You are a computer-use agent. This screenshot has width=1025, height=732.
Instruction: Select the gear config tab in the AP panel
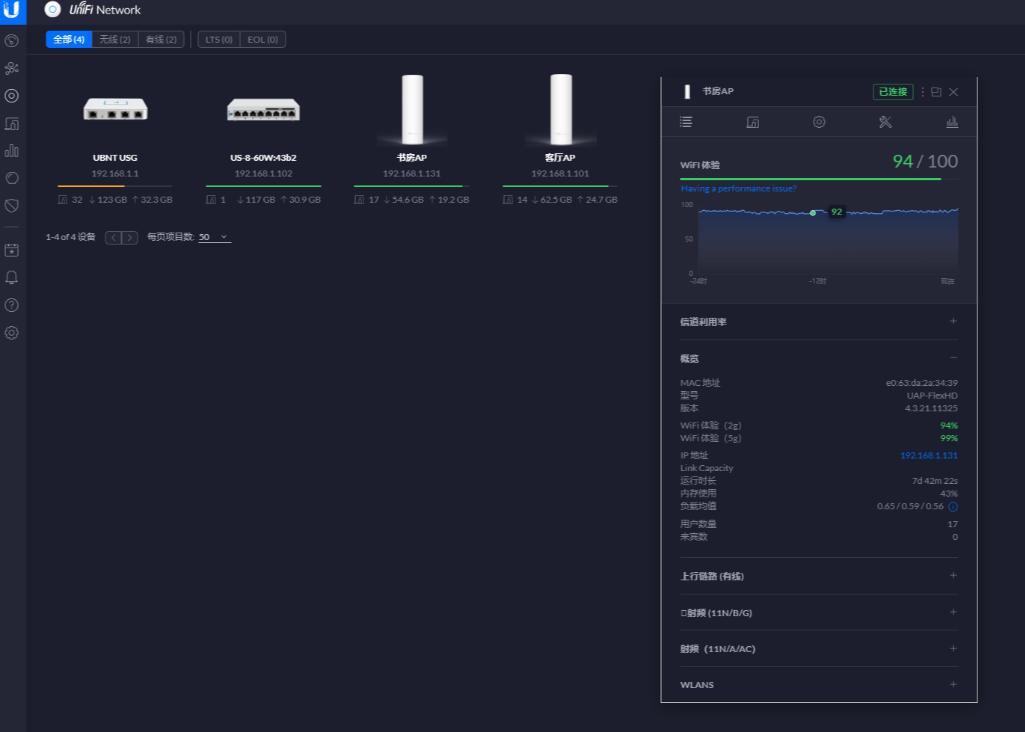[819, 121]
